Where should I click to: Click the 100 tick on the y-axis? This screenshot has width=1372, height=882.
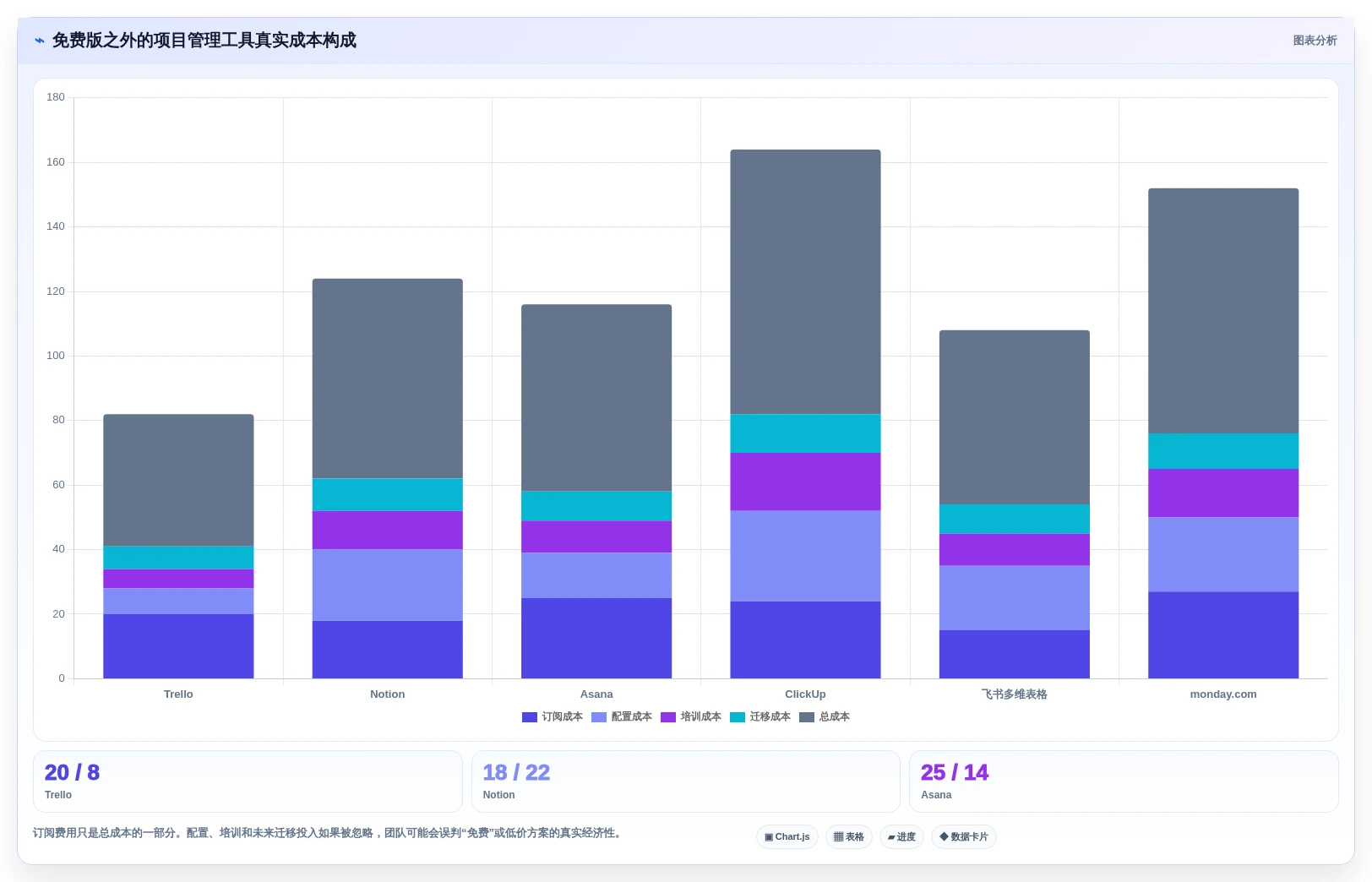tap(56, 356)
